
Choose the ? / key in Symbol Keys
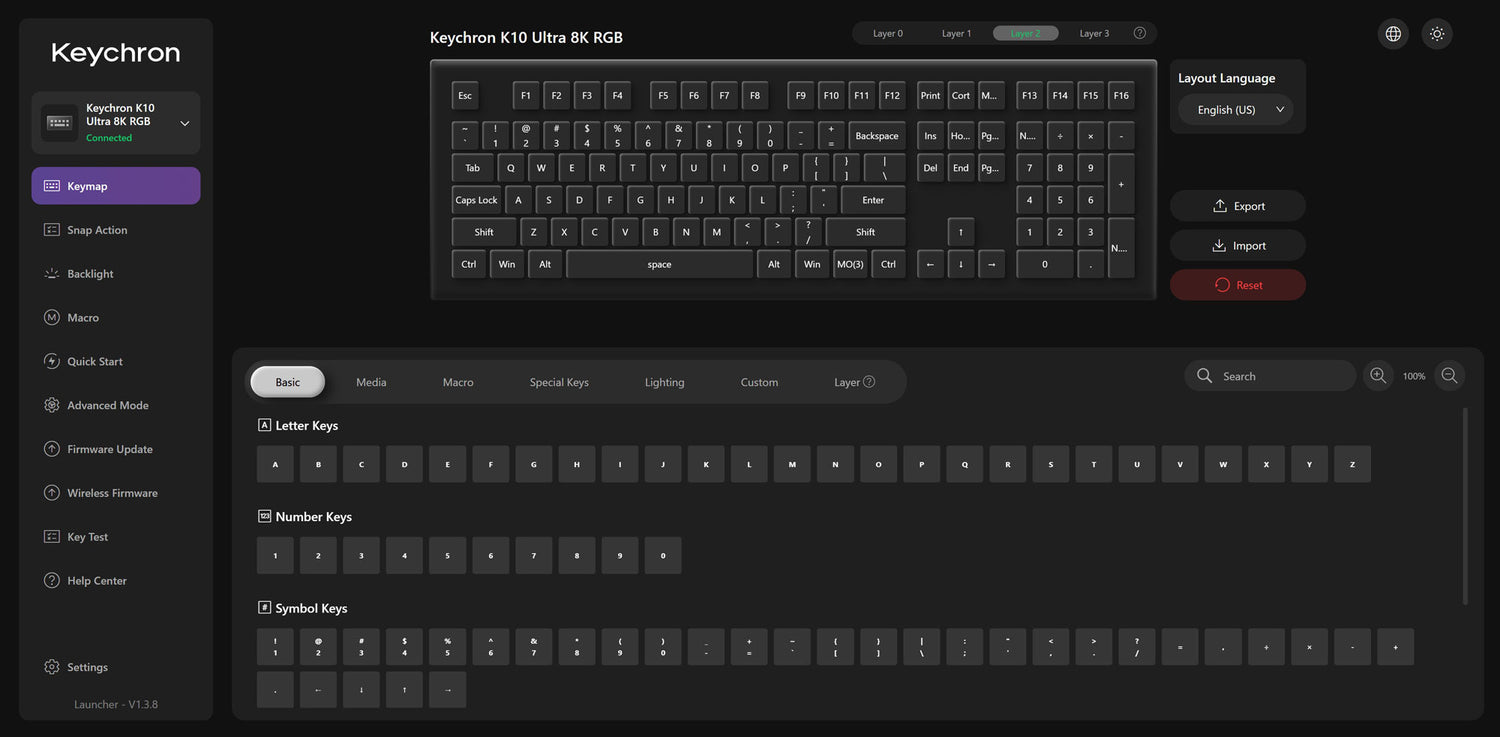click(1137, 647)
